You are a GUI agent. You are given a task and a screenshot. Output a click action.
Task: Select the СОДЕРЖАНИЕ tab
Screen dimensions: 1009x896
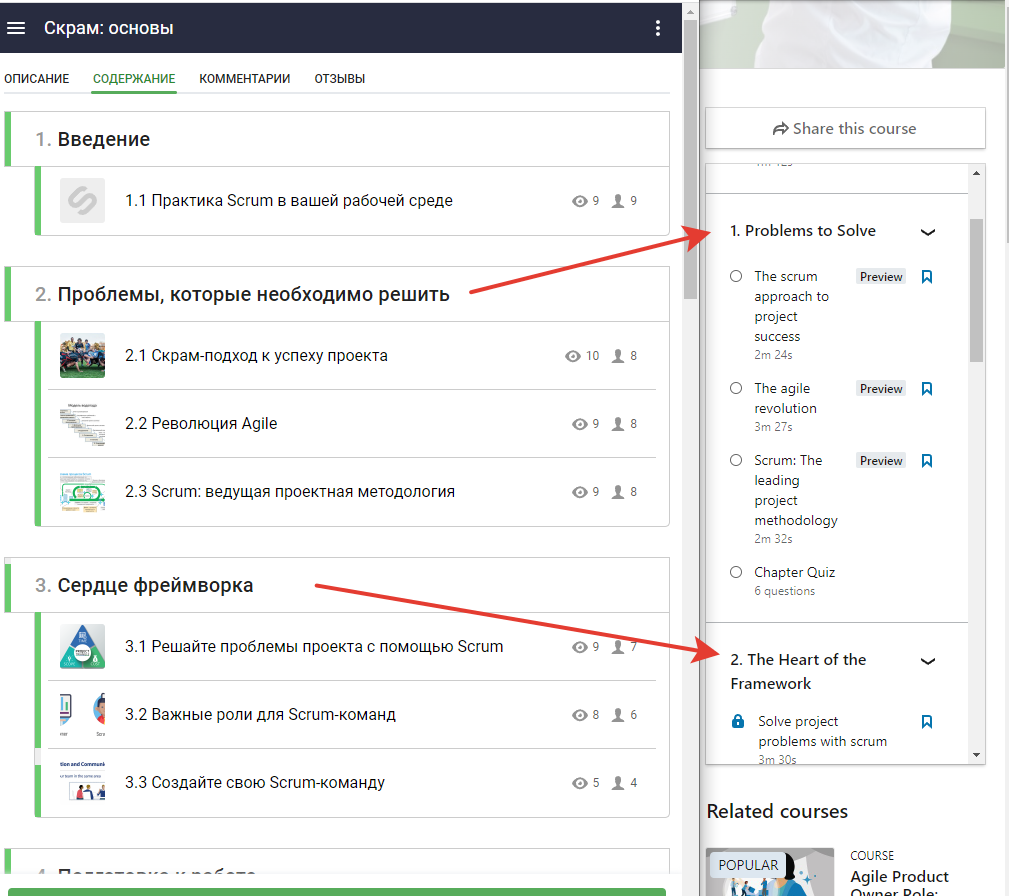pos(134,79)
